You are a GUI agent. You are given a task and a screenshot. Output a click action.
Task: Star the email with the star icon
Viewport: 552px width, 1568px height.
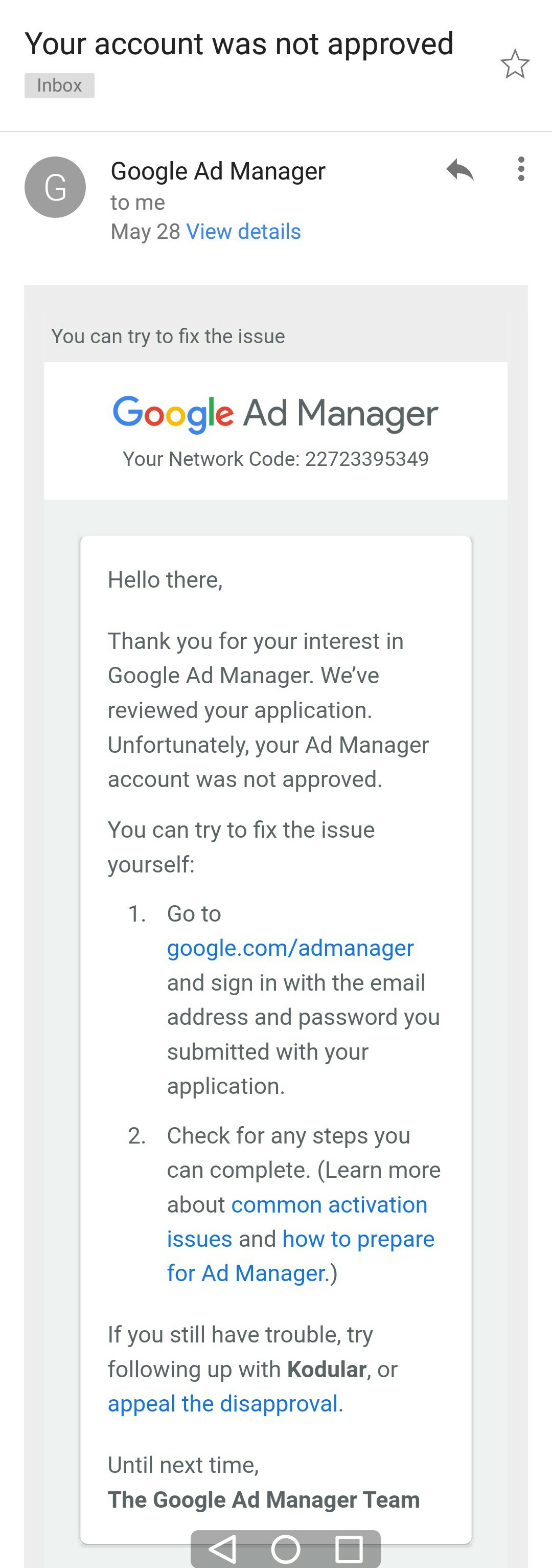[515, 64]
